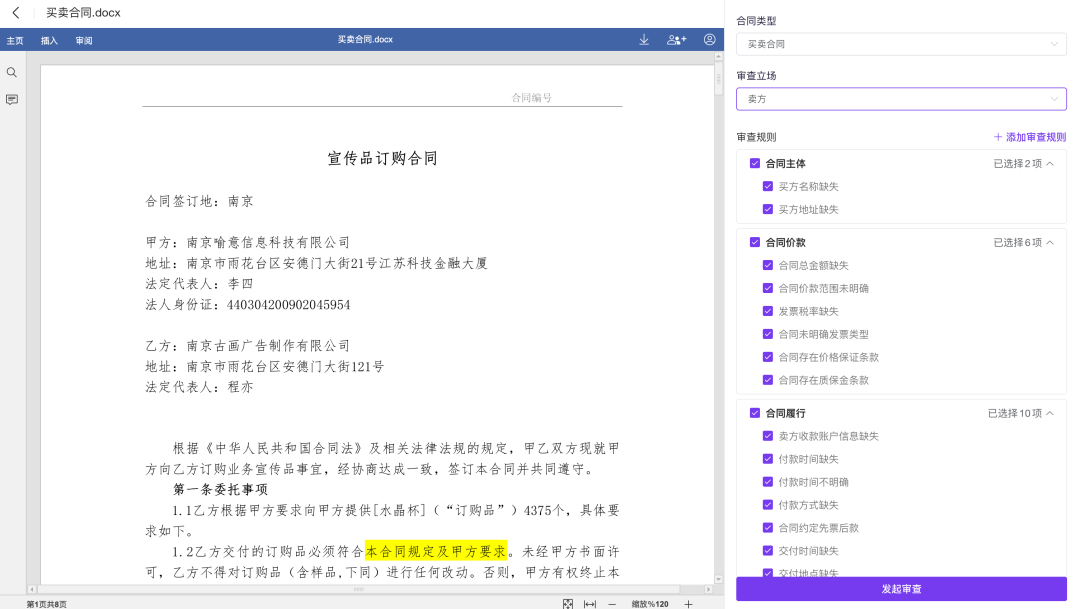1080x609 pixels.
Task: Toggle the 合同履行 rule group checkbox
Action: coord(753,412)
